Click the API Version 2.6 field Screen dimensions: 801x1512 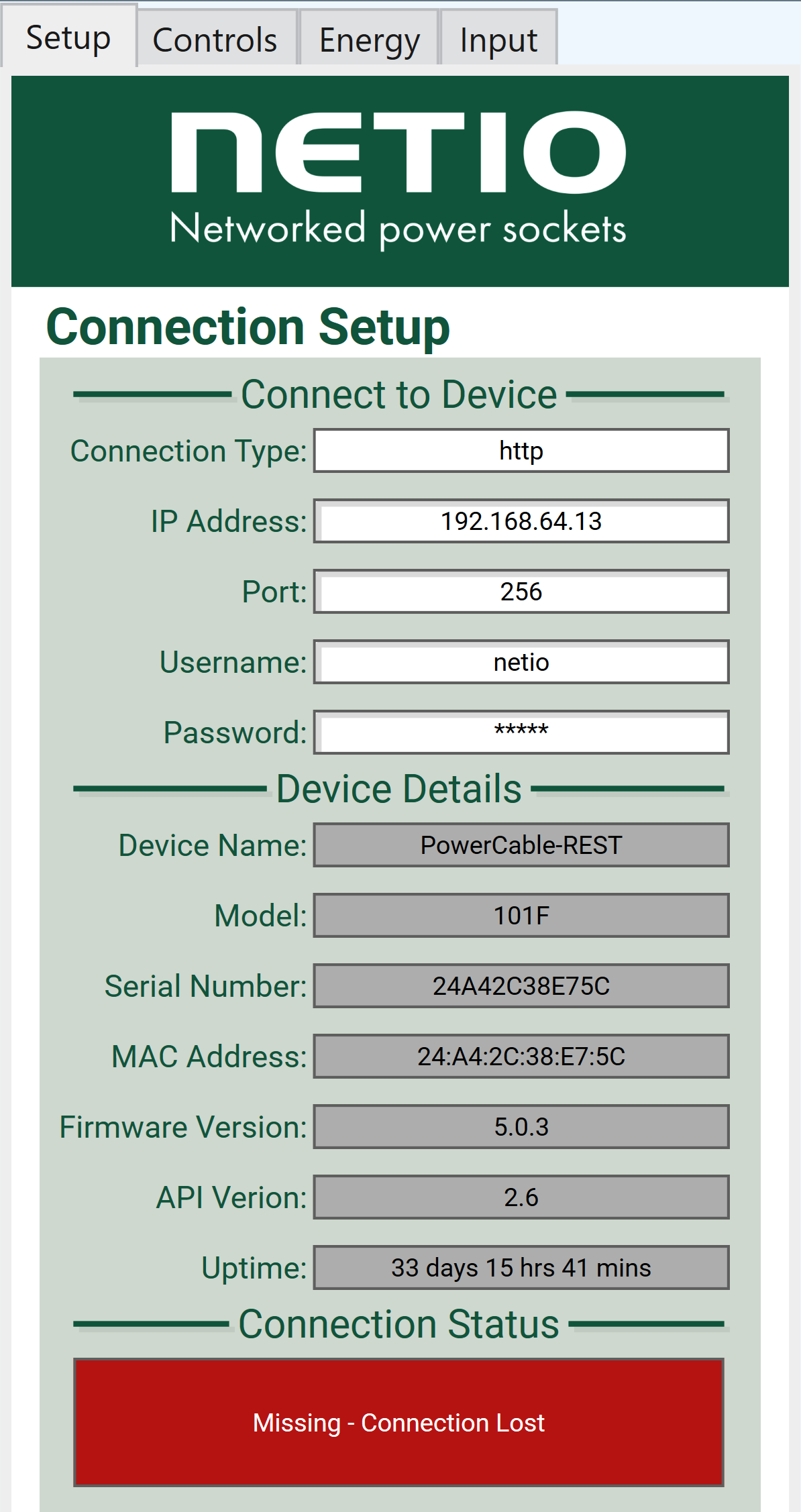(x=521, y=1197)
